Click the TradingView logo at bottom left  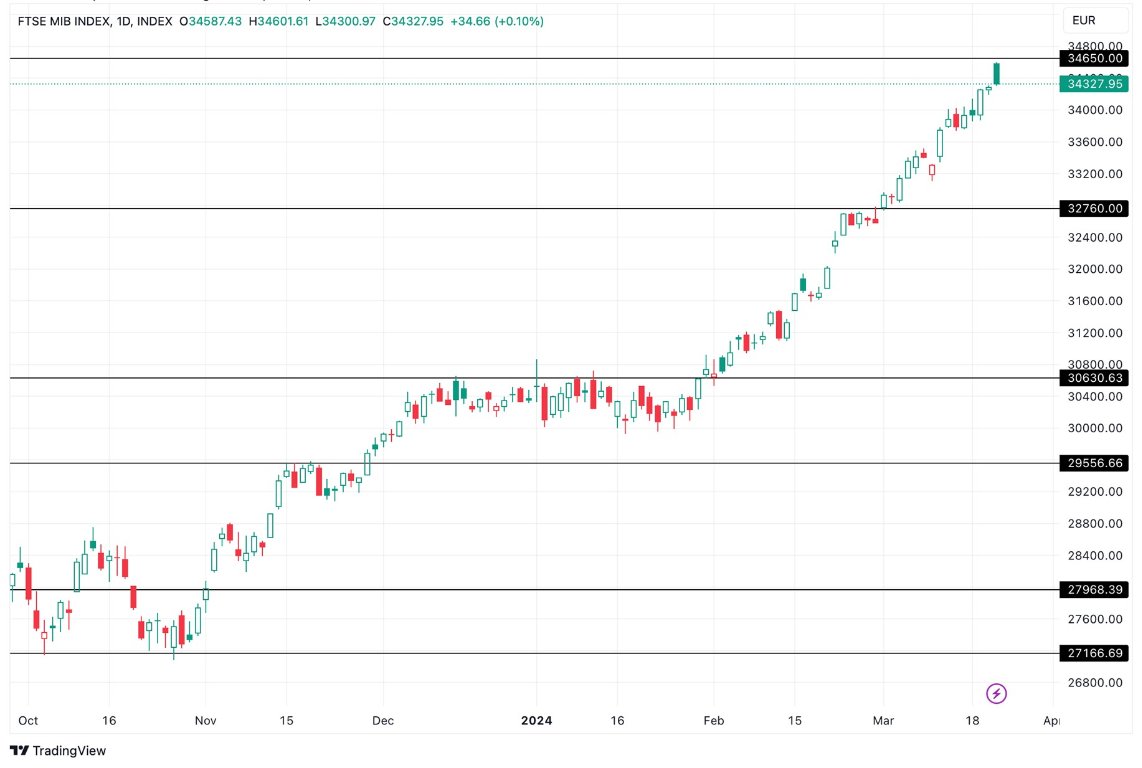tap(60, 750)
